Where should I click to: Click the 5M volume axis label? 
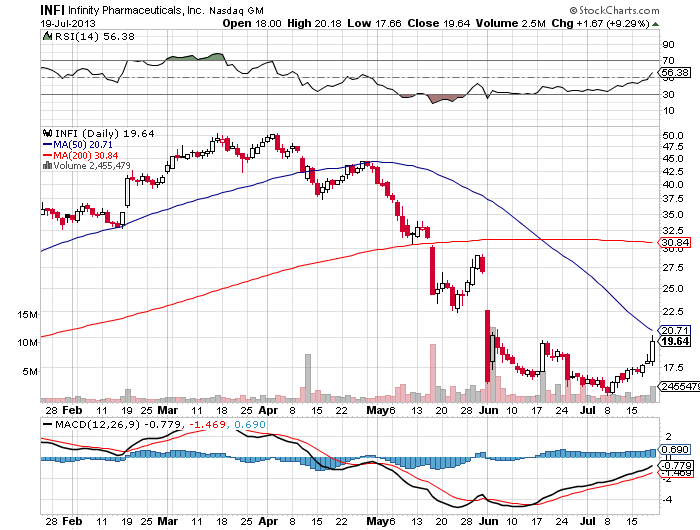30,371
